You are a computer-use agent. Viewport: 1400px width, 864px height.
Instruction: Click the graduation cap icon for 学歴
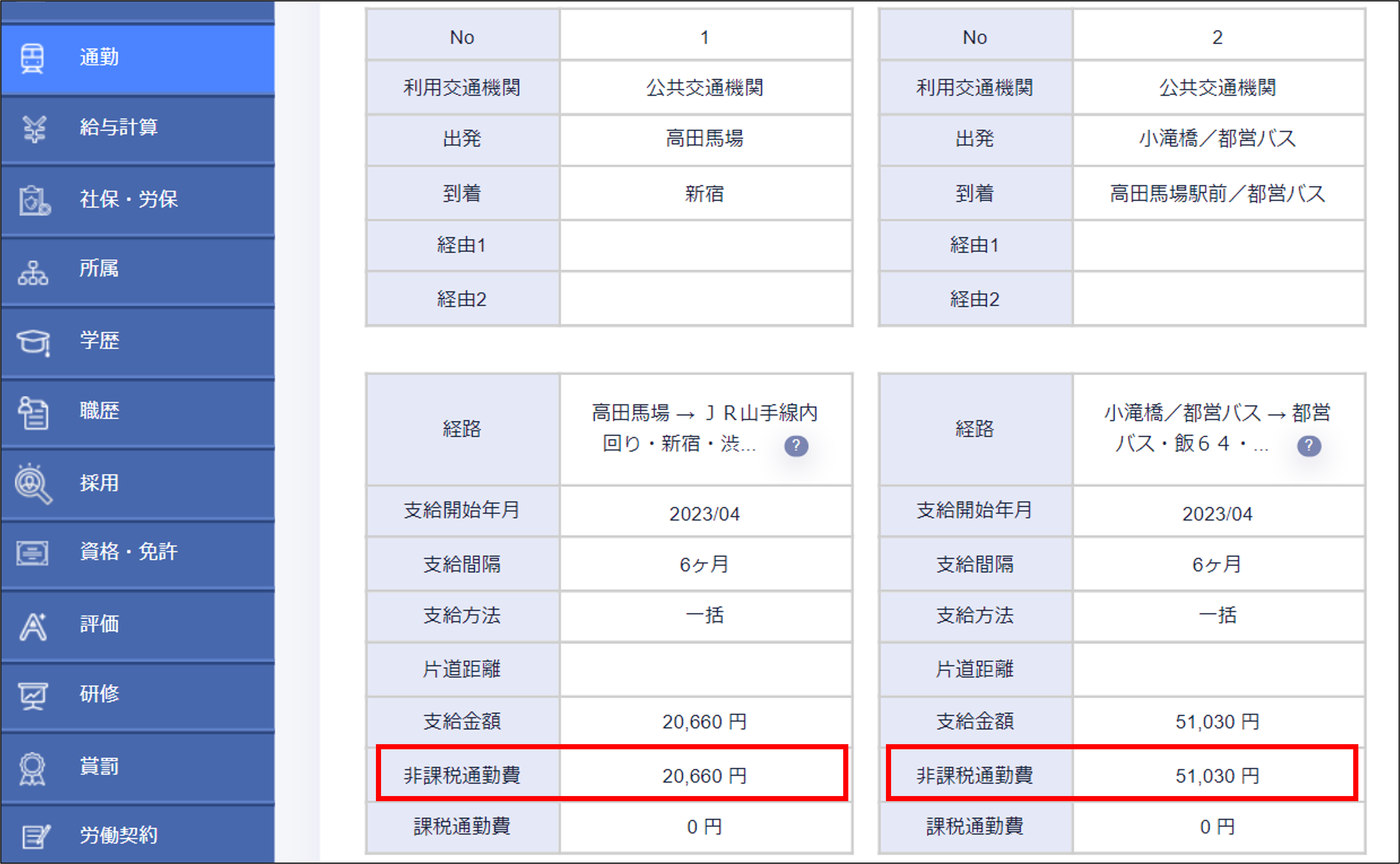point(33,342)
